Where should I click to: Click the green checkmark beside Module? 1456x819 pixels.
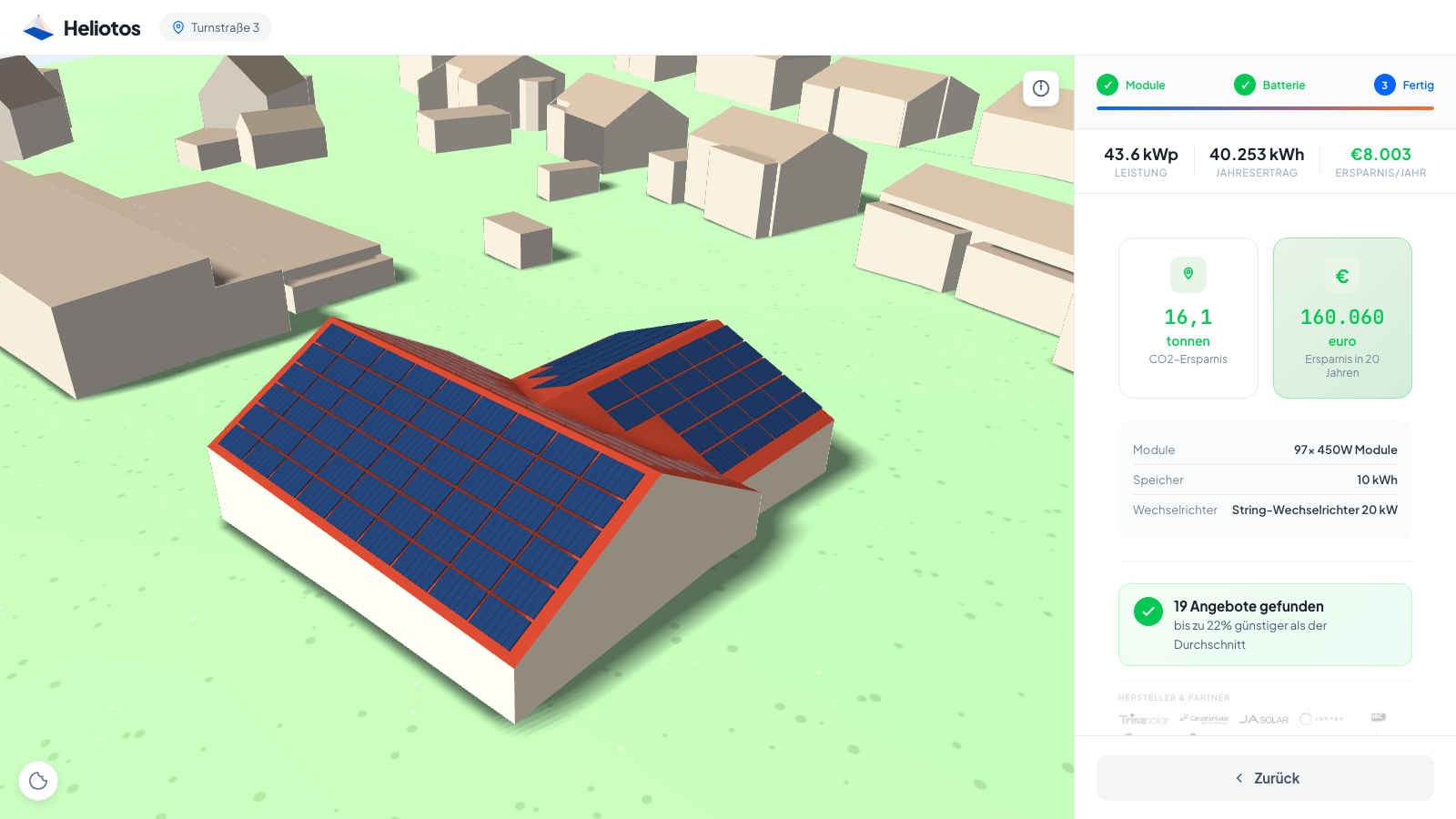point(1107,85)
